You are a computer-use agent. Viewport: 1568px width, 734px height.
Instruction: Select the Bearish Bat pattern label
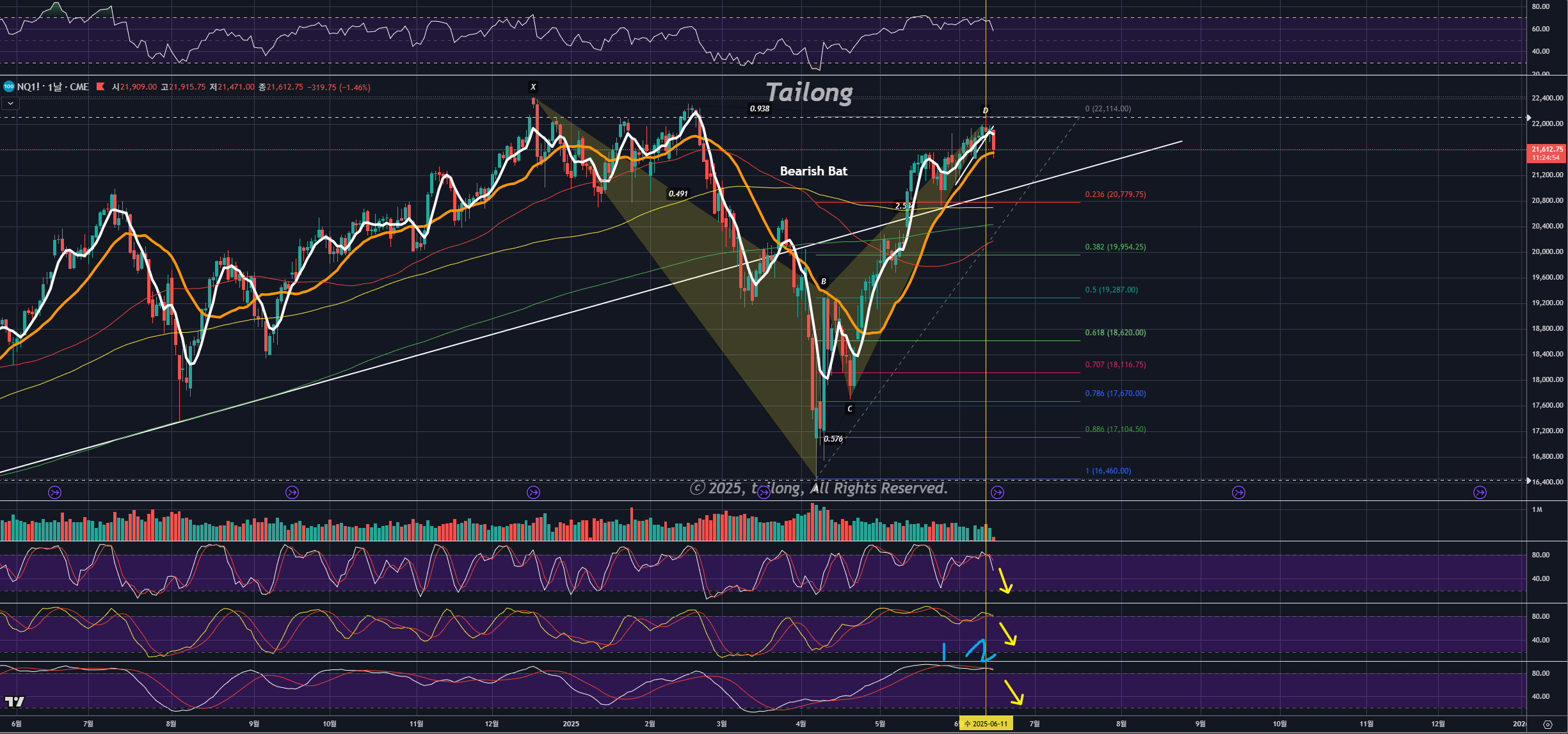point(813,171)
